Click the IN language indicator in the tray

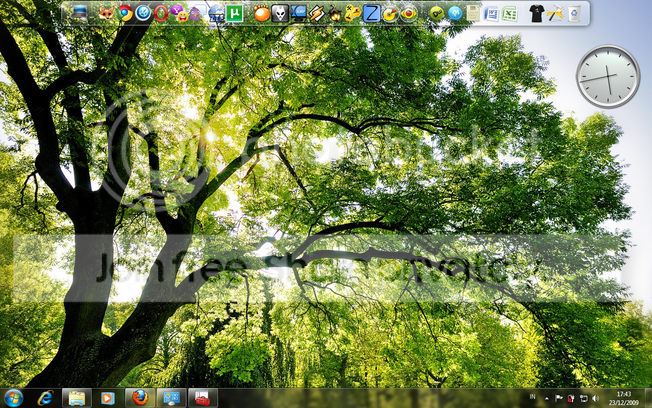(532, 397)
